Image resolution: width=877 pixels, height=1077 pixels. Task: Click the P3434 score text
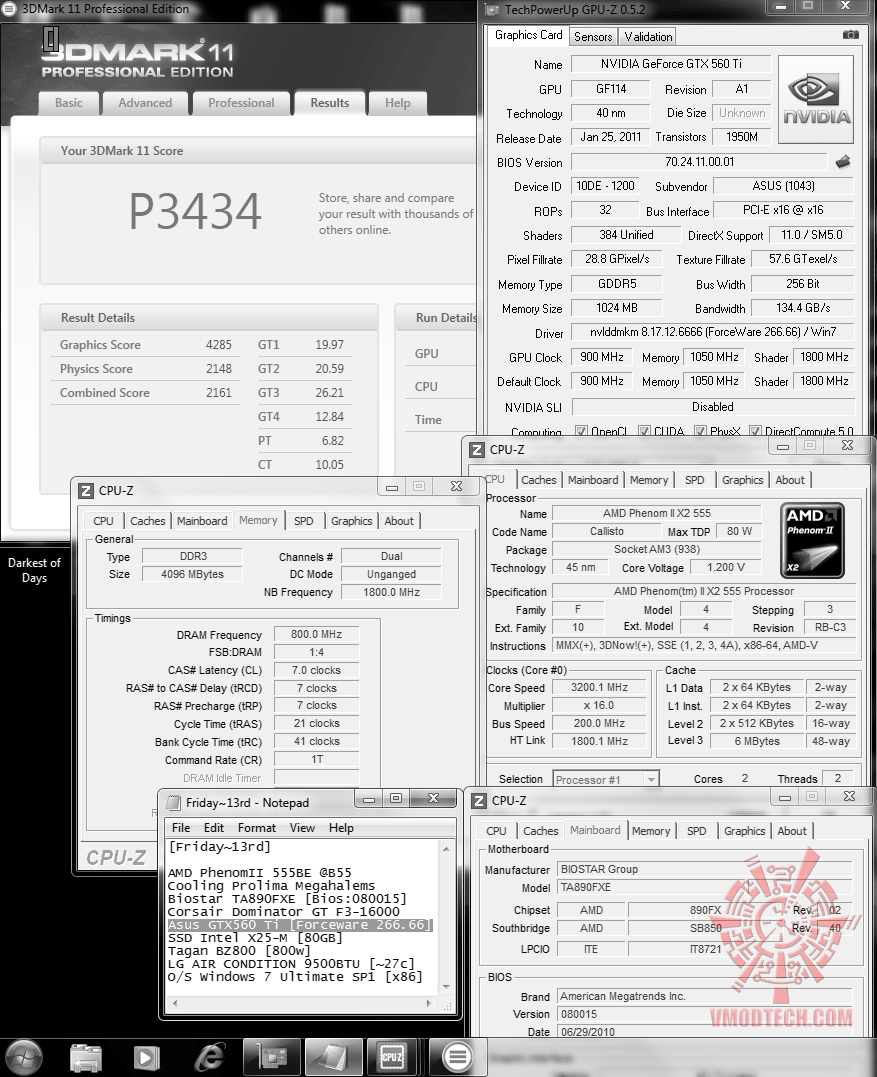196,210
